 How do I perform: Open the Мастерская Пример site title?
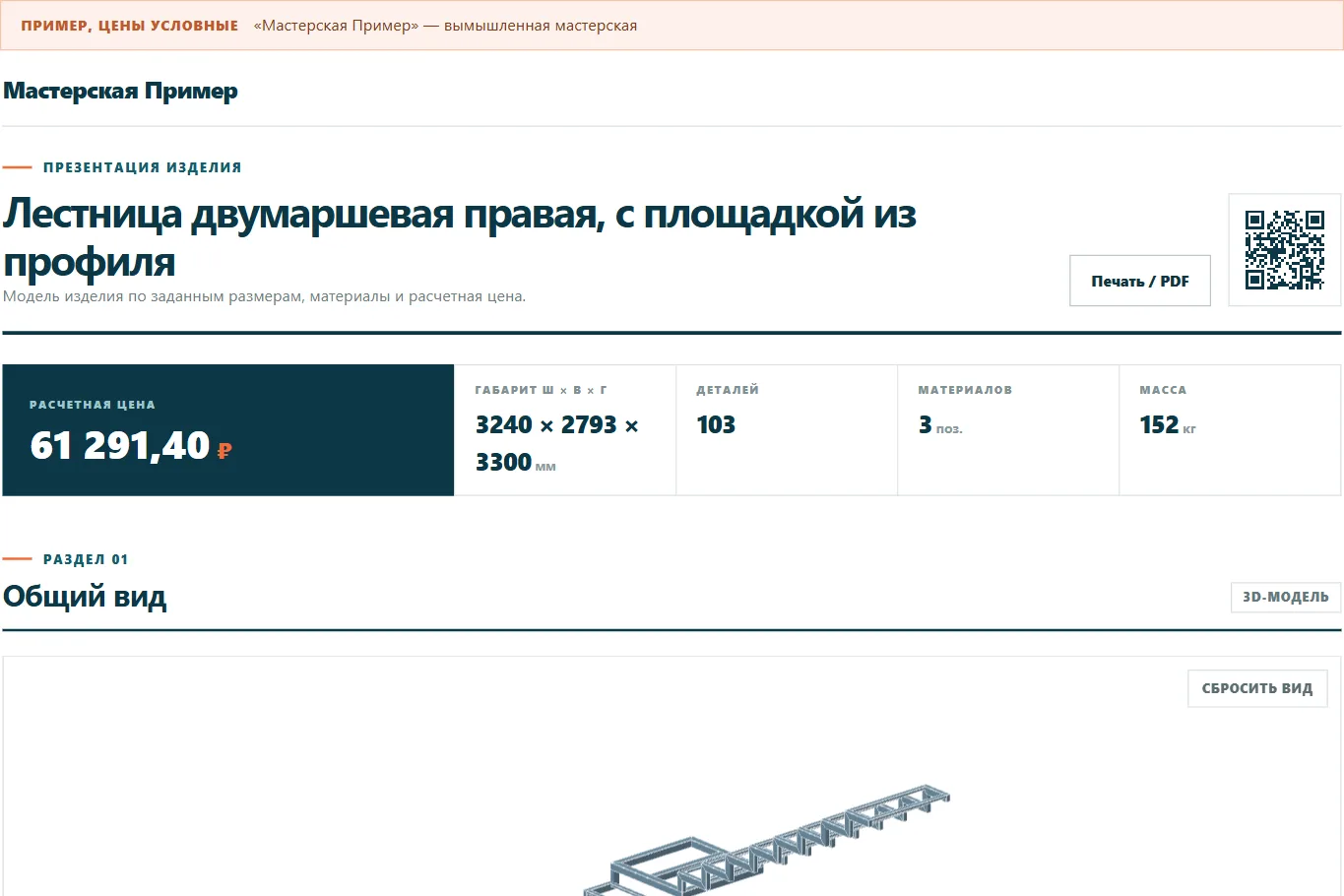point(120,91)
